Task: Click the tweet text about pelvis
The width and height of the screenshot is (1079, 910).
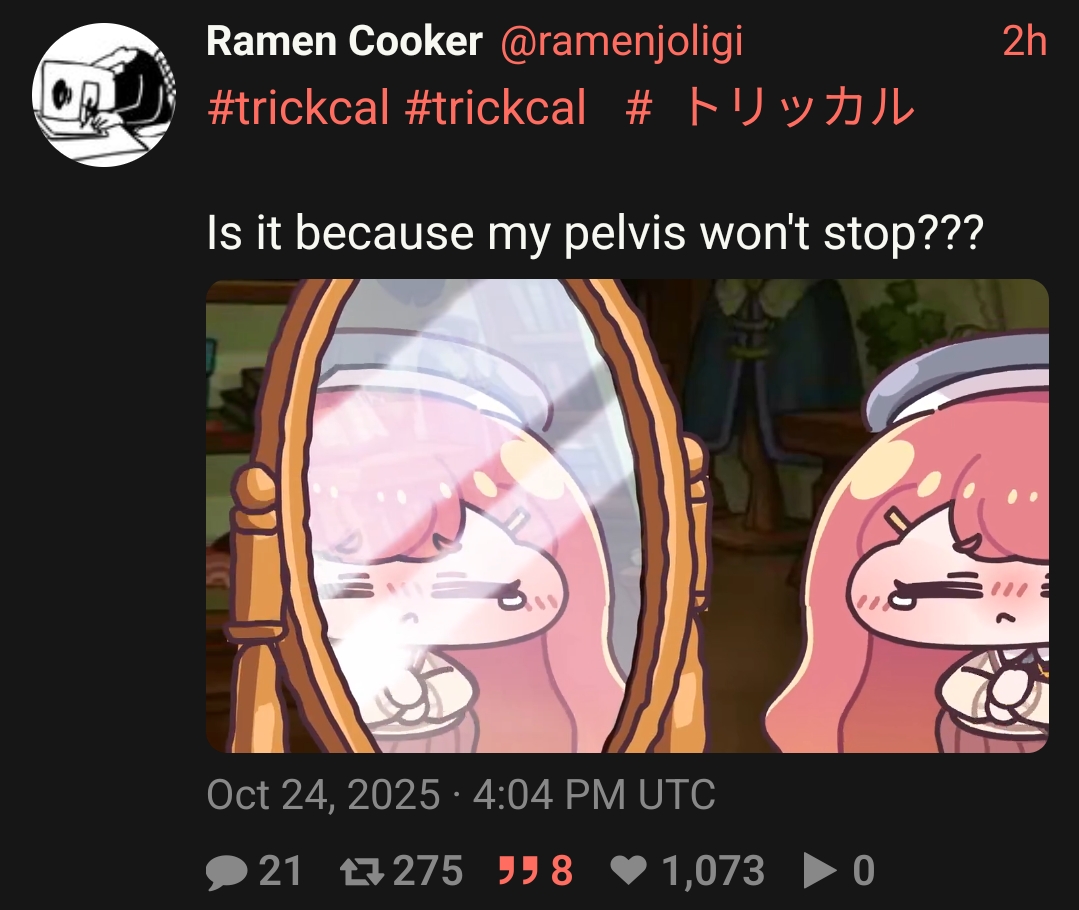Action: pyautogui.click(x=595, y=233)
